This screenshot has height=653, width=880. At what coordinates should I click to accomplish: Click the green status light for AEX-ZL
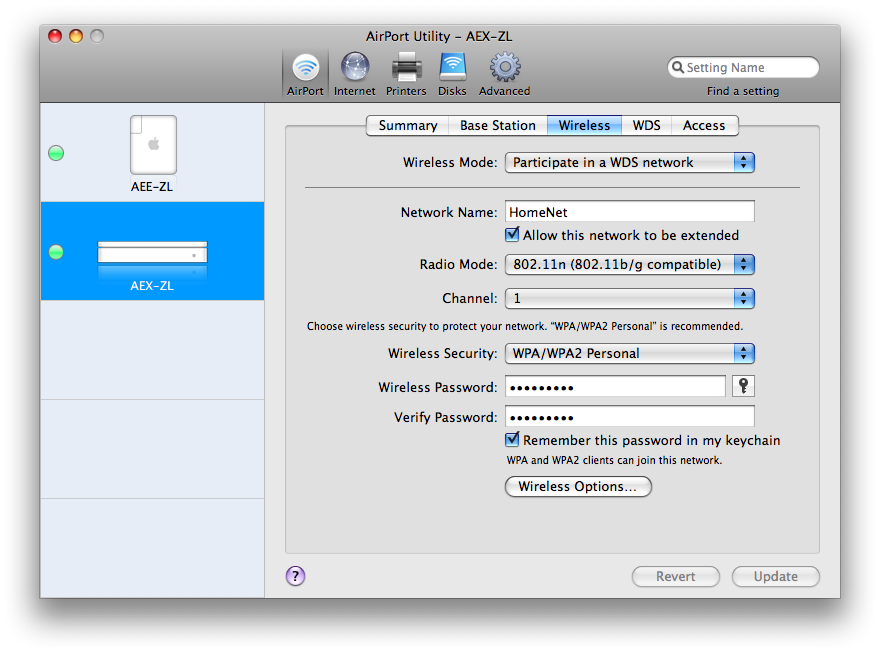click(56, 252)
